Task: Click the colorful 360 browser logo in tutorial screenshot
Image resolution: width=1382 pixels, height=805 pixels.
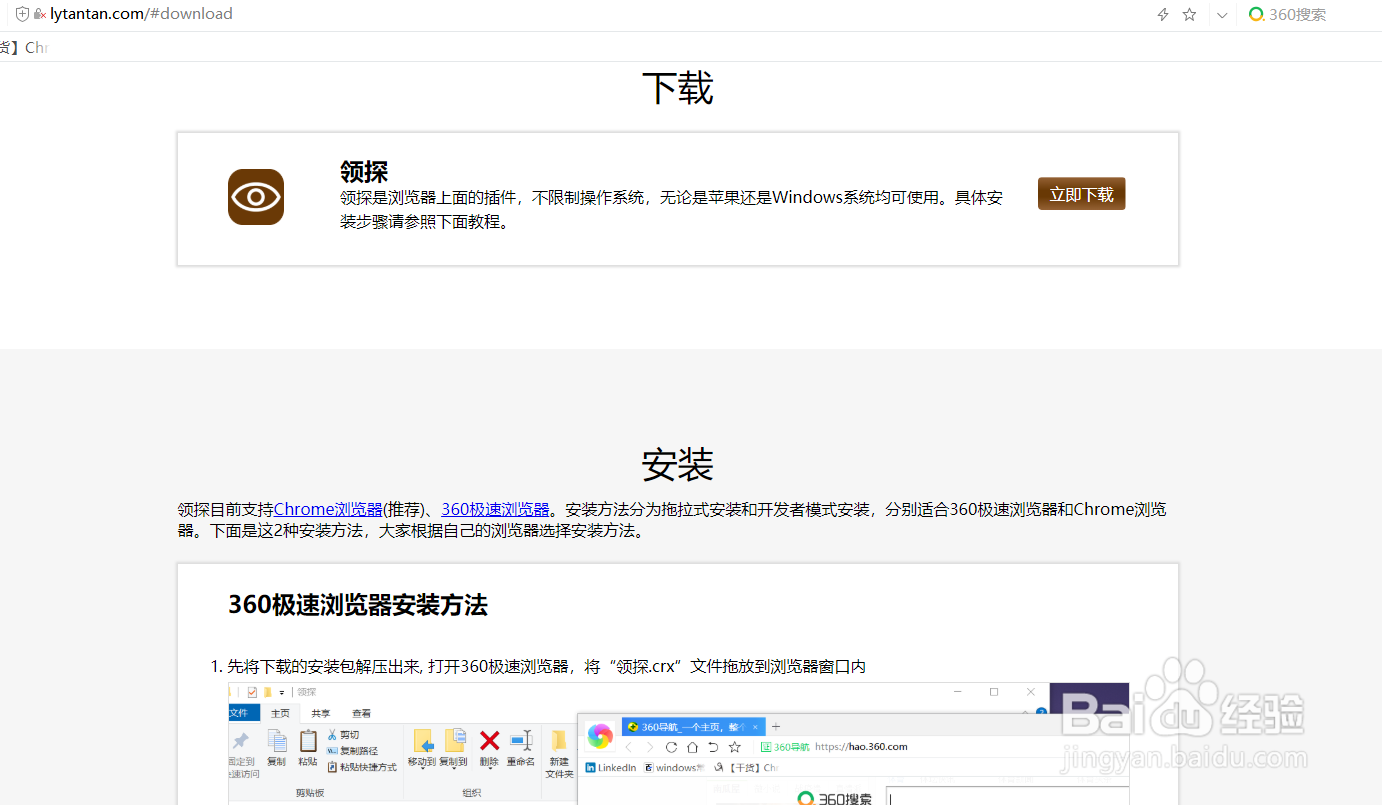Action: [x=600, y=736]
